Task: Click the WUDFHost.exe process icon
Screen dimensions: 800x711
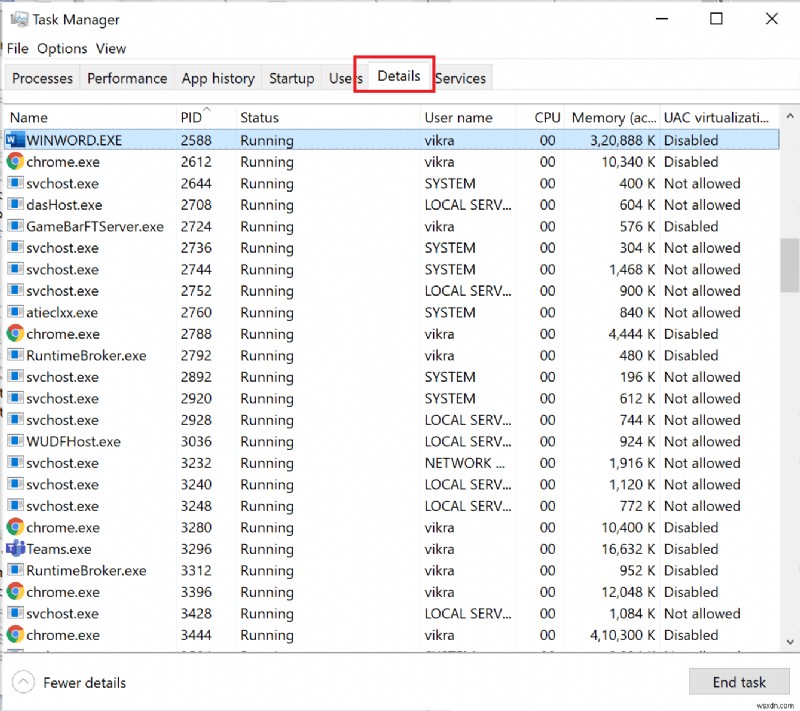Action: click(15, 441)
